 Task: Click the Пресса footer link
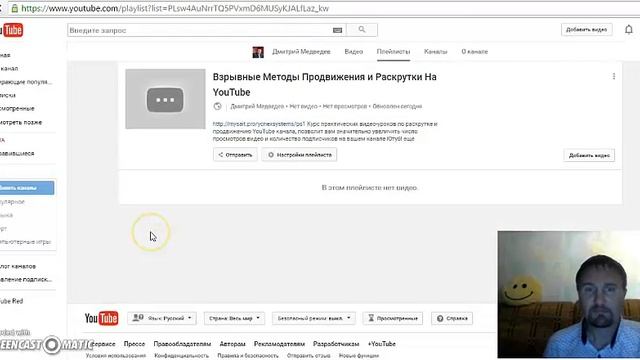(134, 344)
